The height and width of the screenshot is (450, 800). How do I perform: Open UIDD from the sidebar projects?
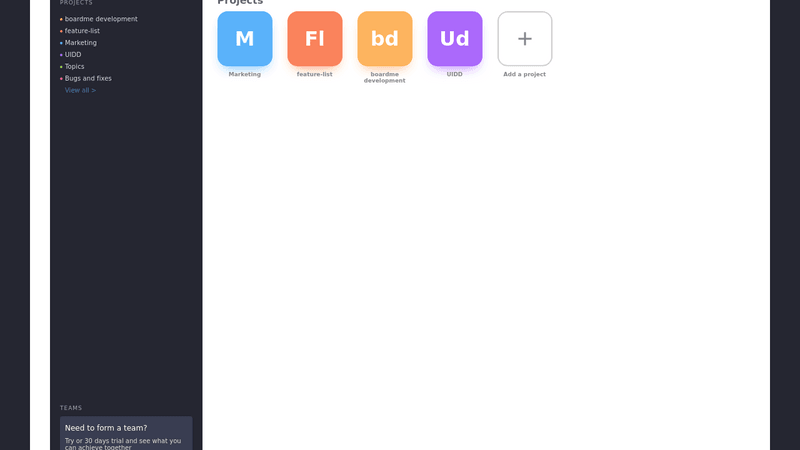[x=73, y=55]
